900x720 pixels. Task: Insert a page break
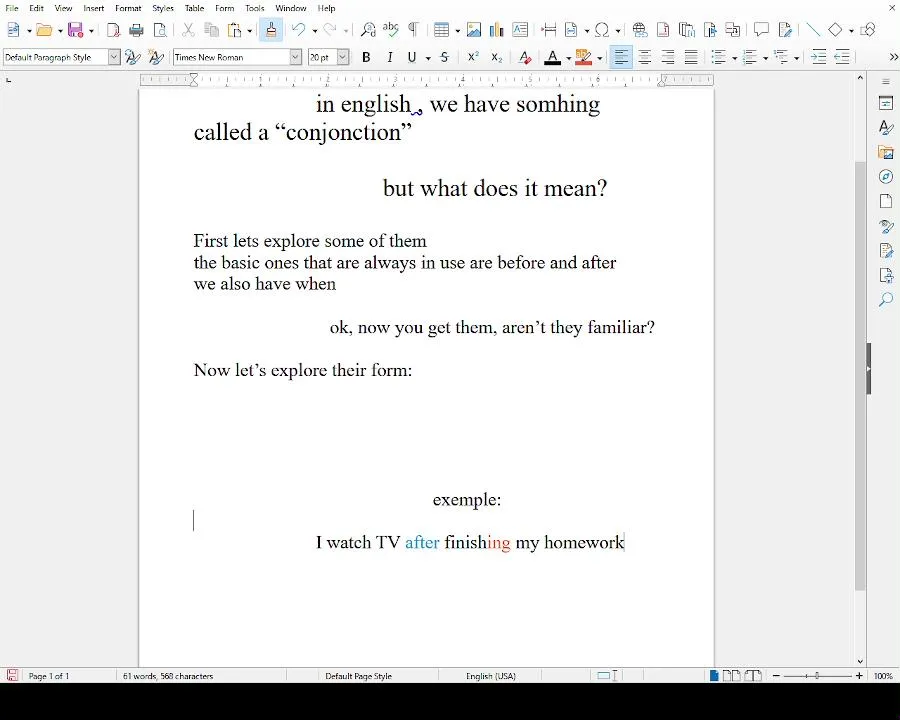pos(549,30)
